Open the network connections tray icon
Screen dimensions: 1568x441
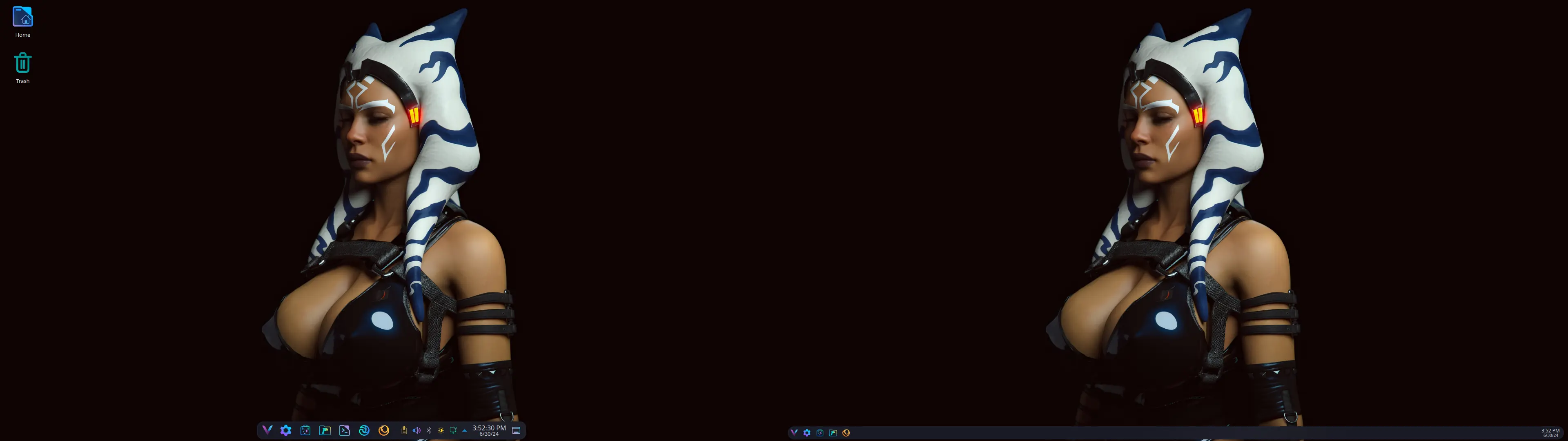[453, 430]
